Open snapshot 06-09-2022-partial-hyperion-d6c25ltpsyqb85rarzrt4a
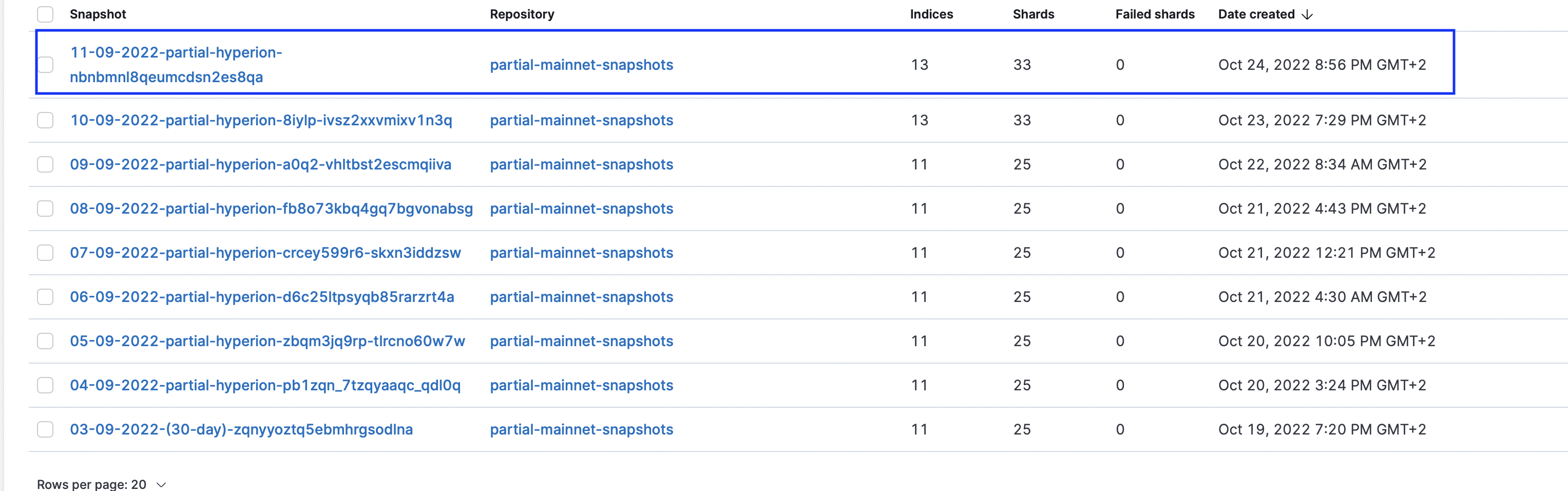Viewport: 1568px width, 491px height. [x=262, y=297]
